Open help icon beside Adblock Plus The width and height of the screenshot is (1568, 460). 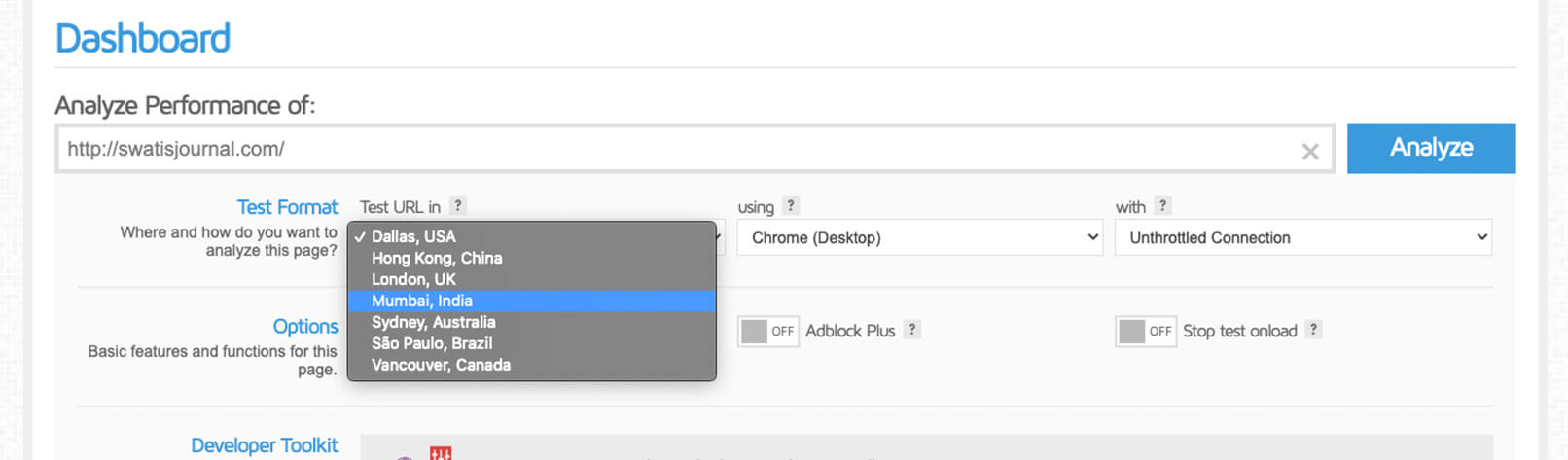click(x=912, y=330)
